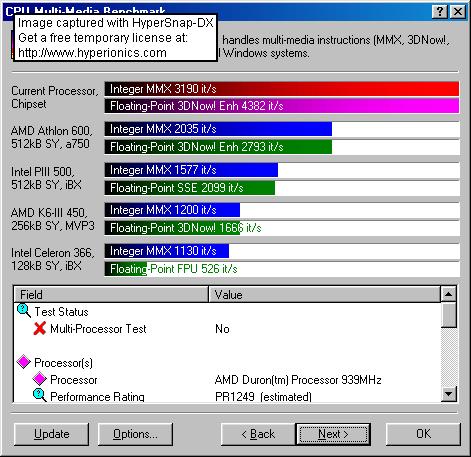This screenshot has width=471, height=457.
Task: Click 'Current Processor, Chipset' label
Action: tap(55, 97)
